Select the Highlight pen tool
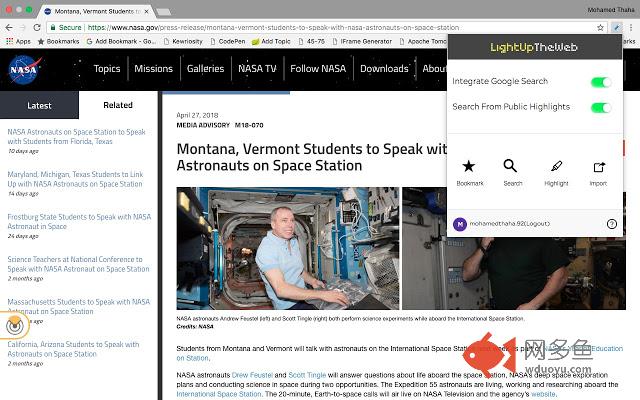640x400 pixels. coord(556,166)
